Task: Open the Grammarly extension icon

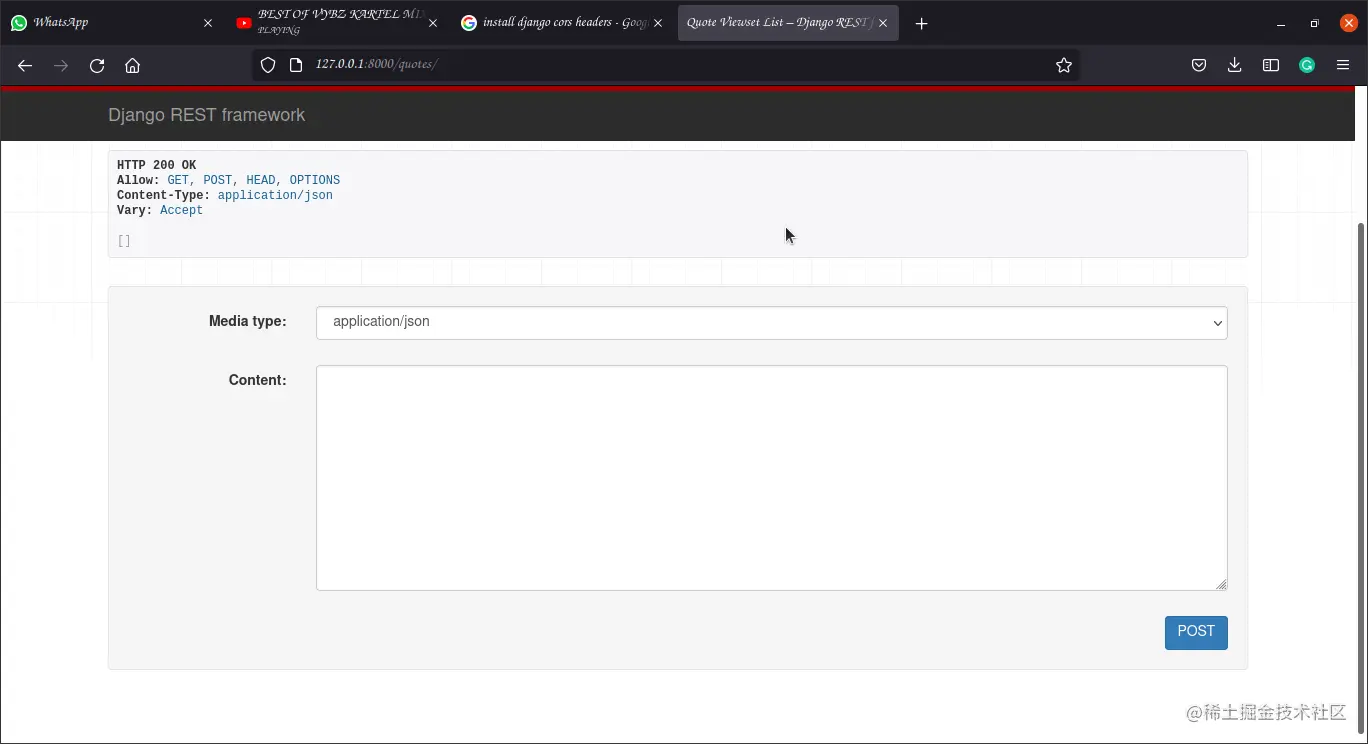Action: 1307,65
